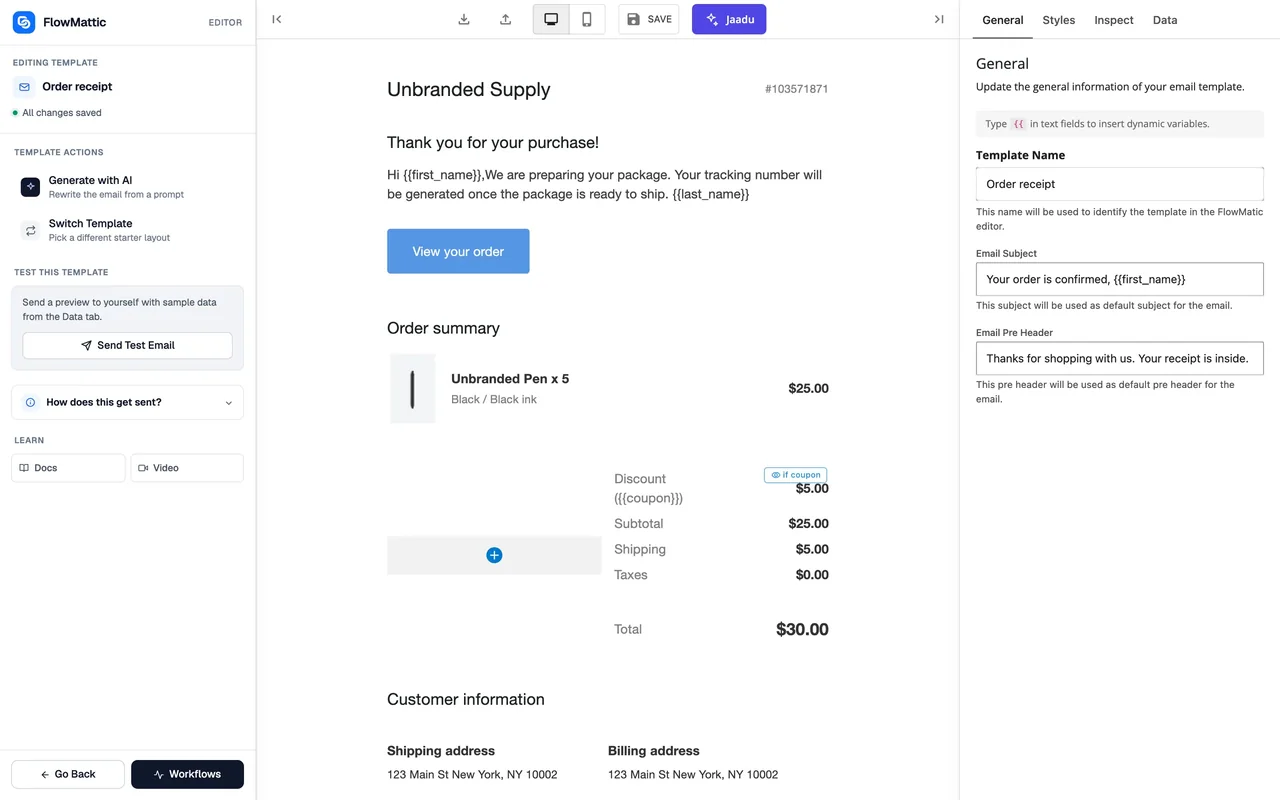Click the Discount ({{coupon}}) label
The image size is (1280, 800).
649,488
